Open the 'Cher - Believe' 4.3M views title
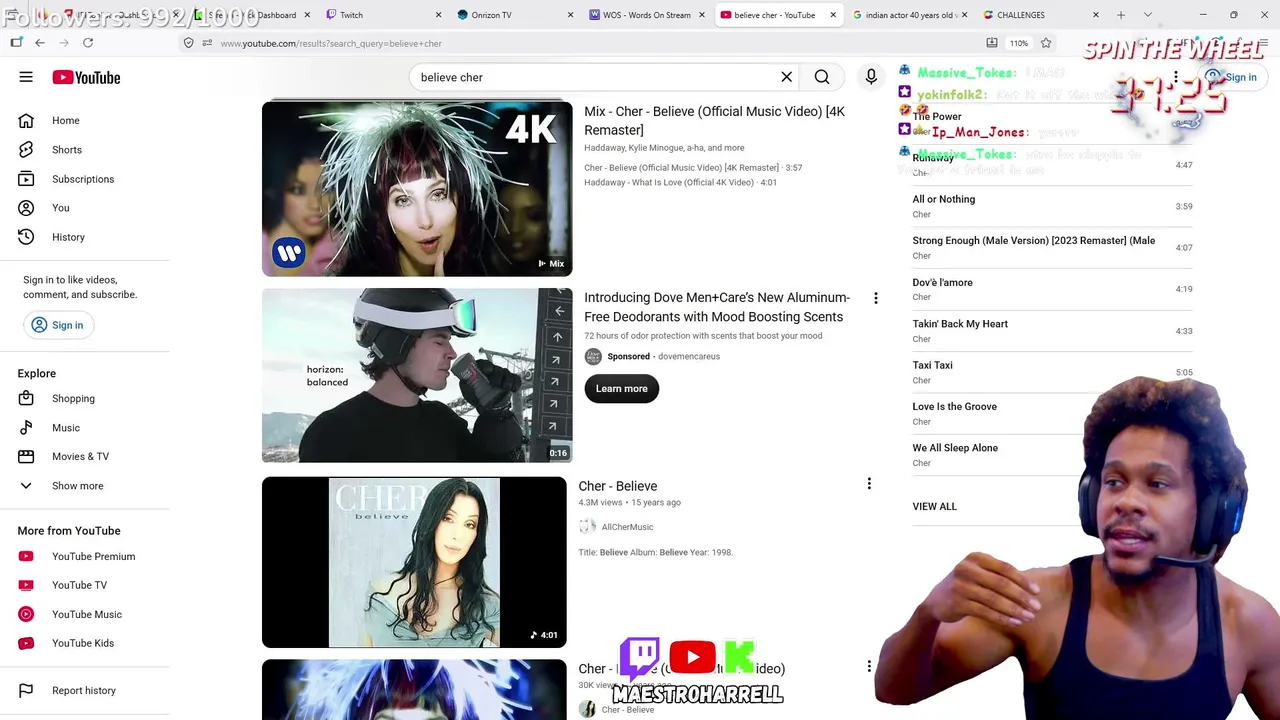The width and height of the screenshot is (1280, 720). [618, 486]
